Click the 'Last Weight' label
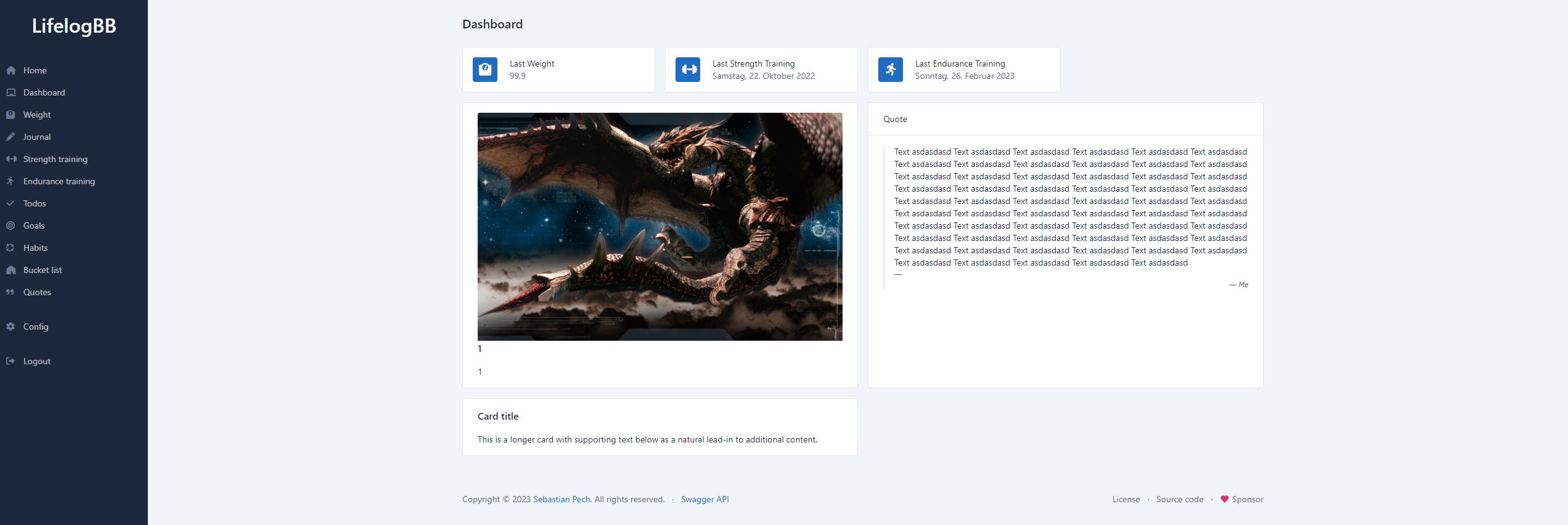 click(532, 63)
